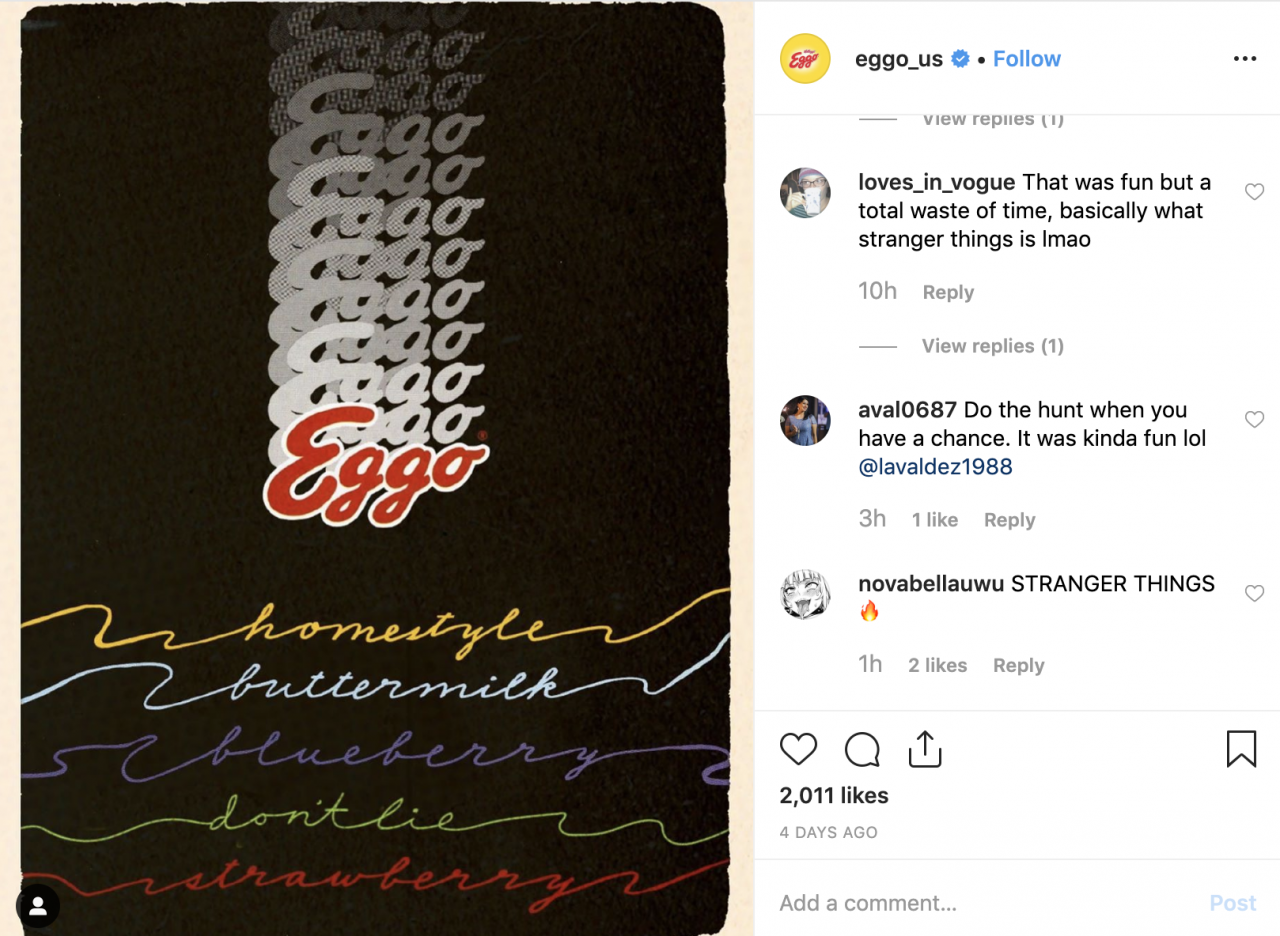The height and width of the screenshot is (936, 1280).
Task: Open eggo_us profile avatar
Action: pos(805,59)
